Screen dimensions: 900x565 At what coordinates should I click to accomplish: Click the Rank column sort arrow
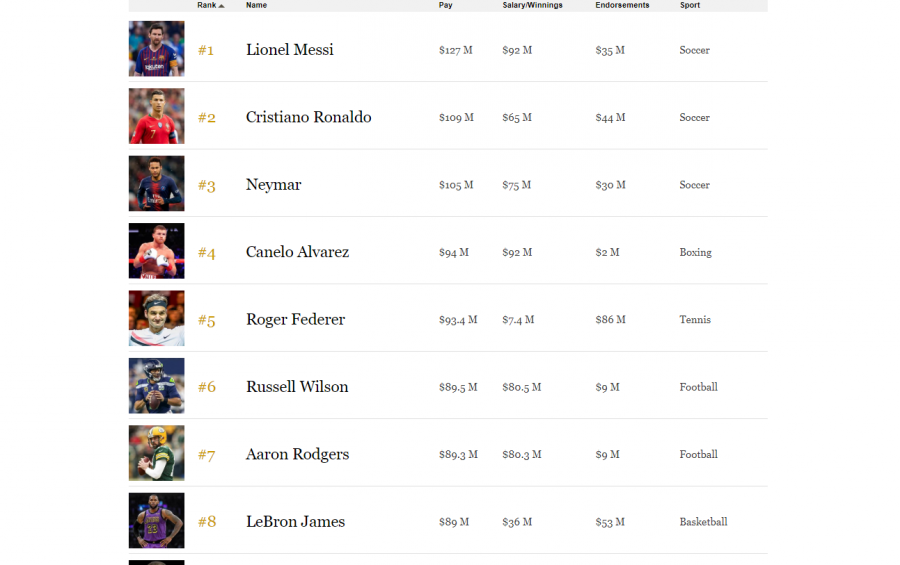pos(221,6)
